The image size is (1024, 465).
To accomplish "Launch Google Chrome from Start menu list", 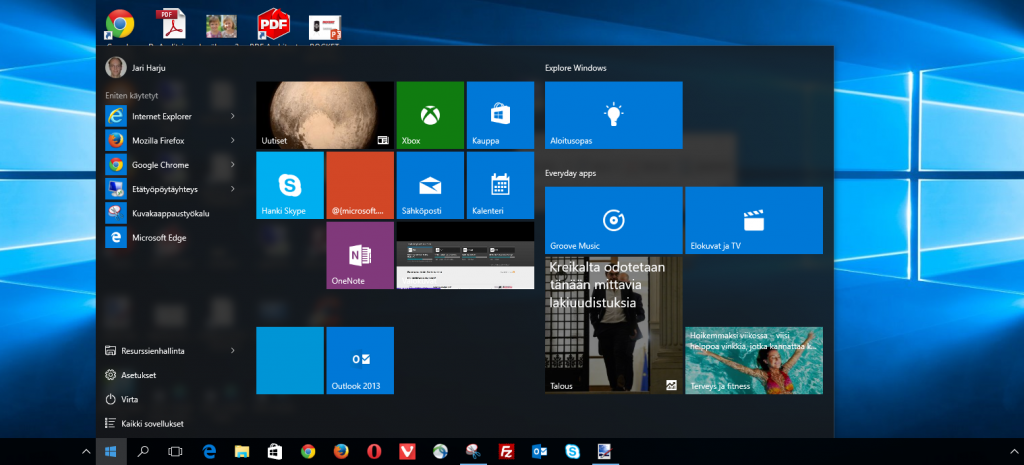I will [170, 165].
